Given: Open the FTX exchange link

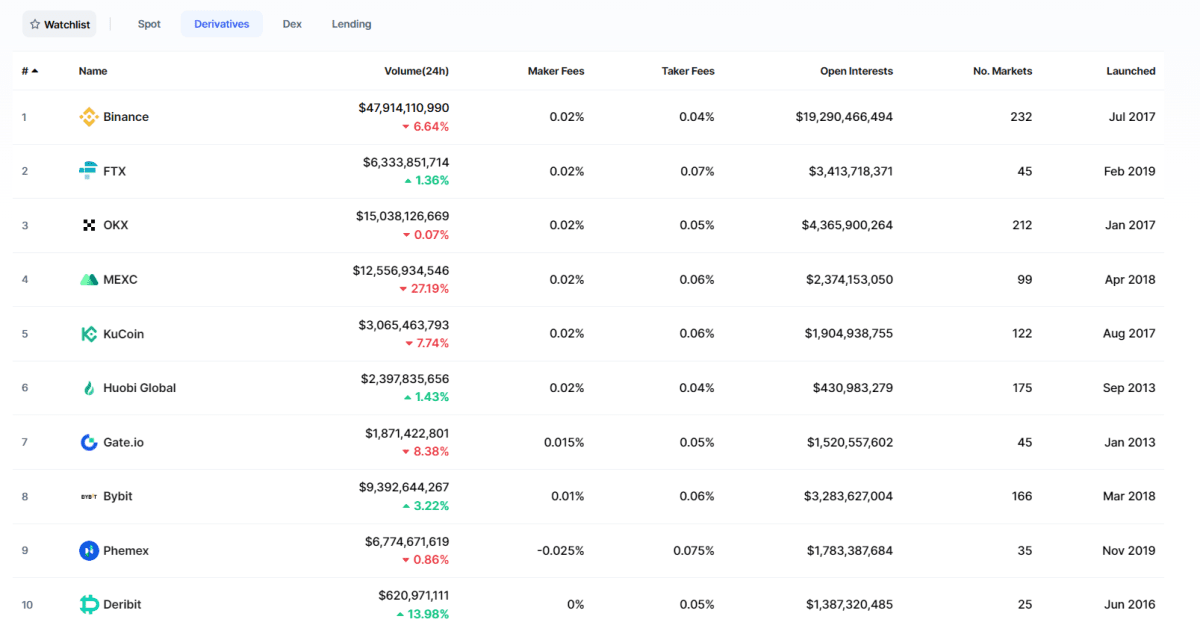Looking at the screenshot, I should click(115, 171).
